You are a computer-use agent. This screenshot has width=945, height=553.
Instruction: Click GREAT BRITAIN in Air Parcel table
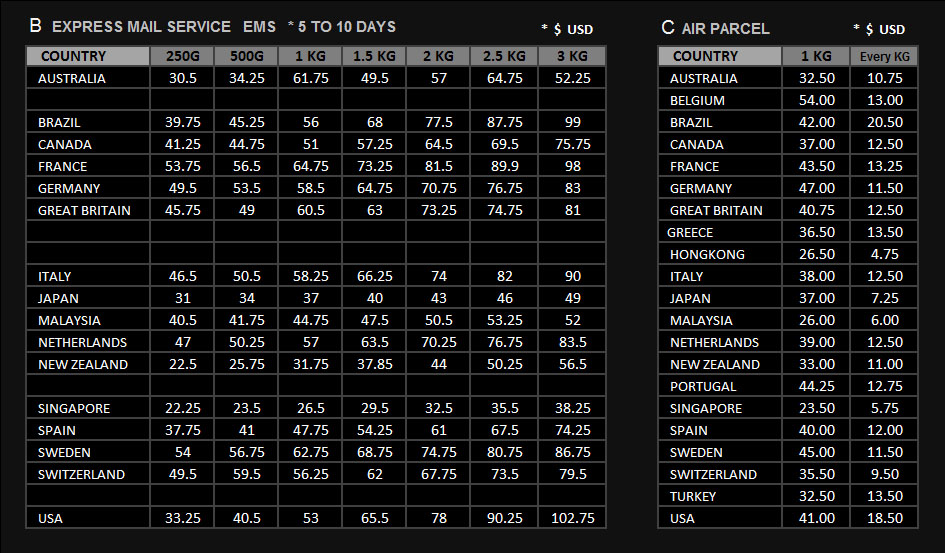click(x=716, y=210)
